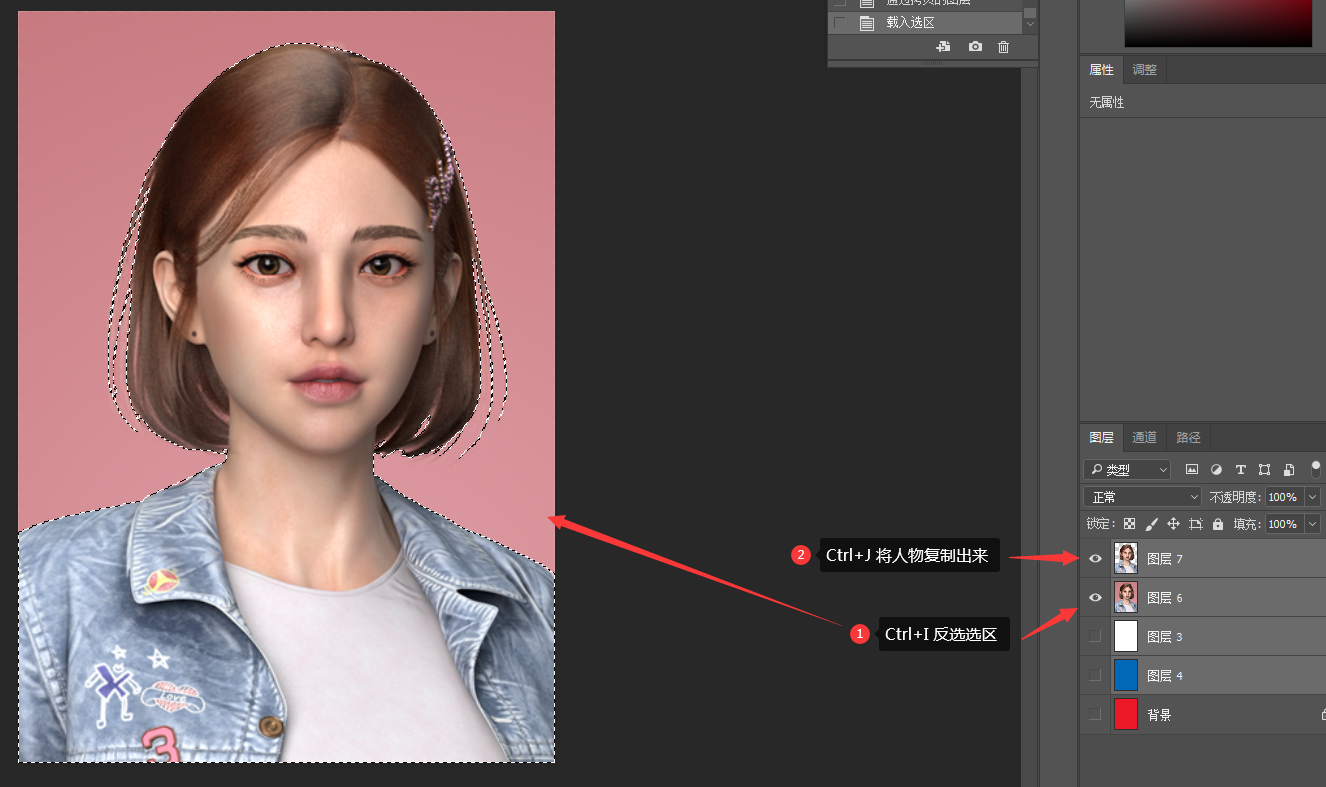Click the lock image pixels brush icon
This screenshot has height=787, width=1326.
point(1151,524)
